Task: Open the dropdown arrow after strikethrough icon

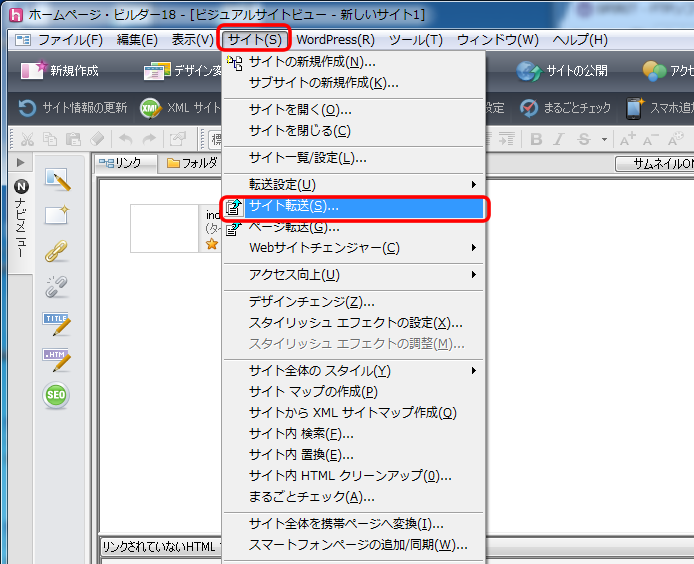Action: (604, 140)
